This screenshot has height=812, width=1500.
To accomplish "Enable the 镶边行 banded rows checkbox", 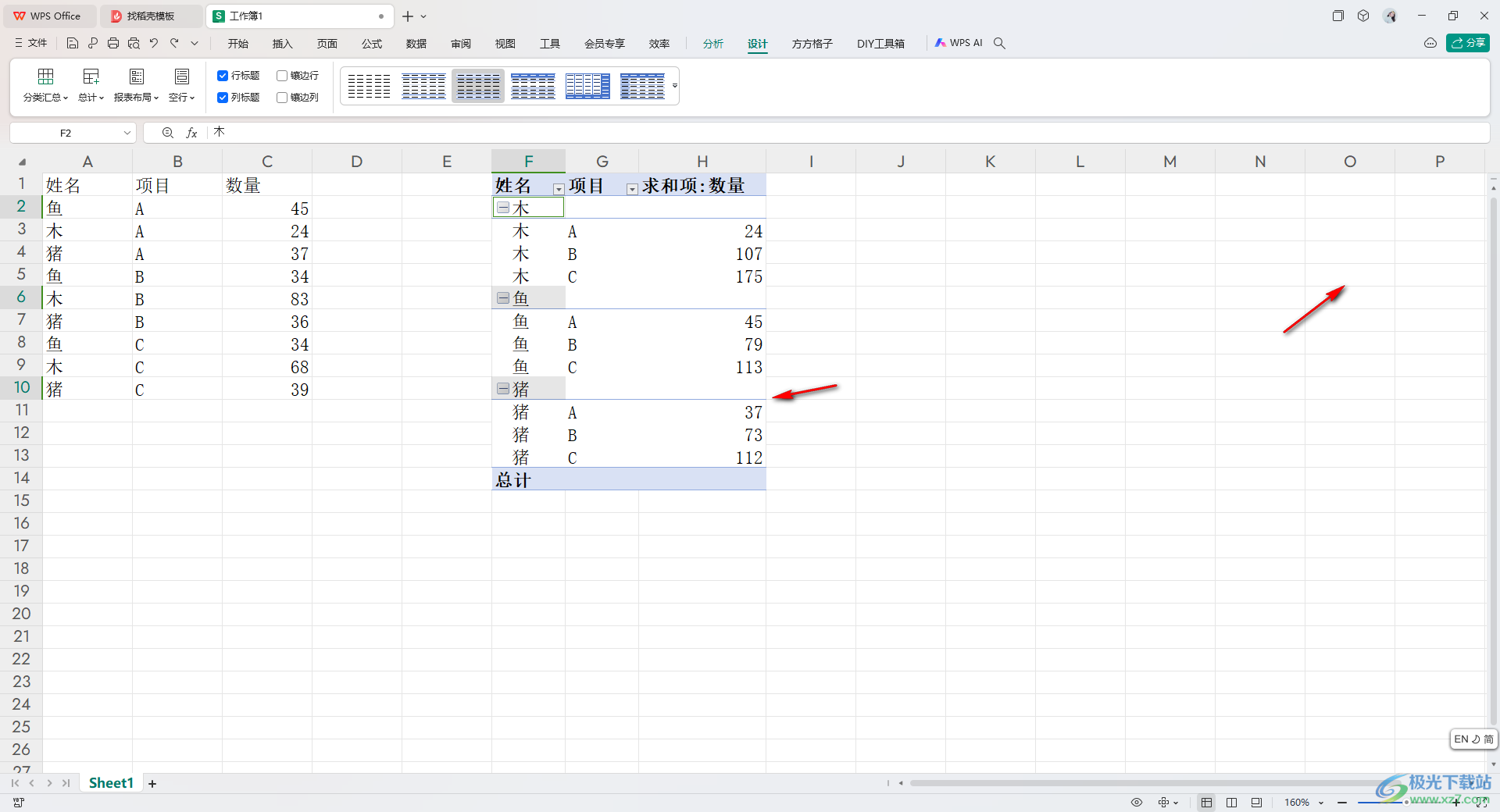I will (x=282, y=76).
